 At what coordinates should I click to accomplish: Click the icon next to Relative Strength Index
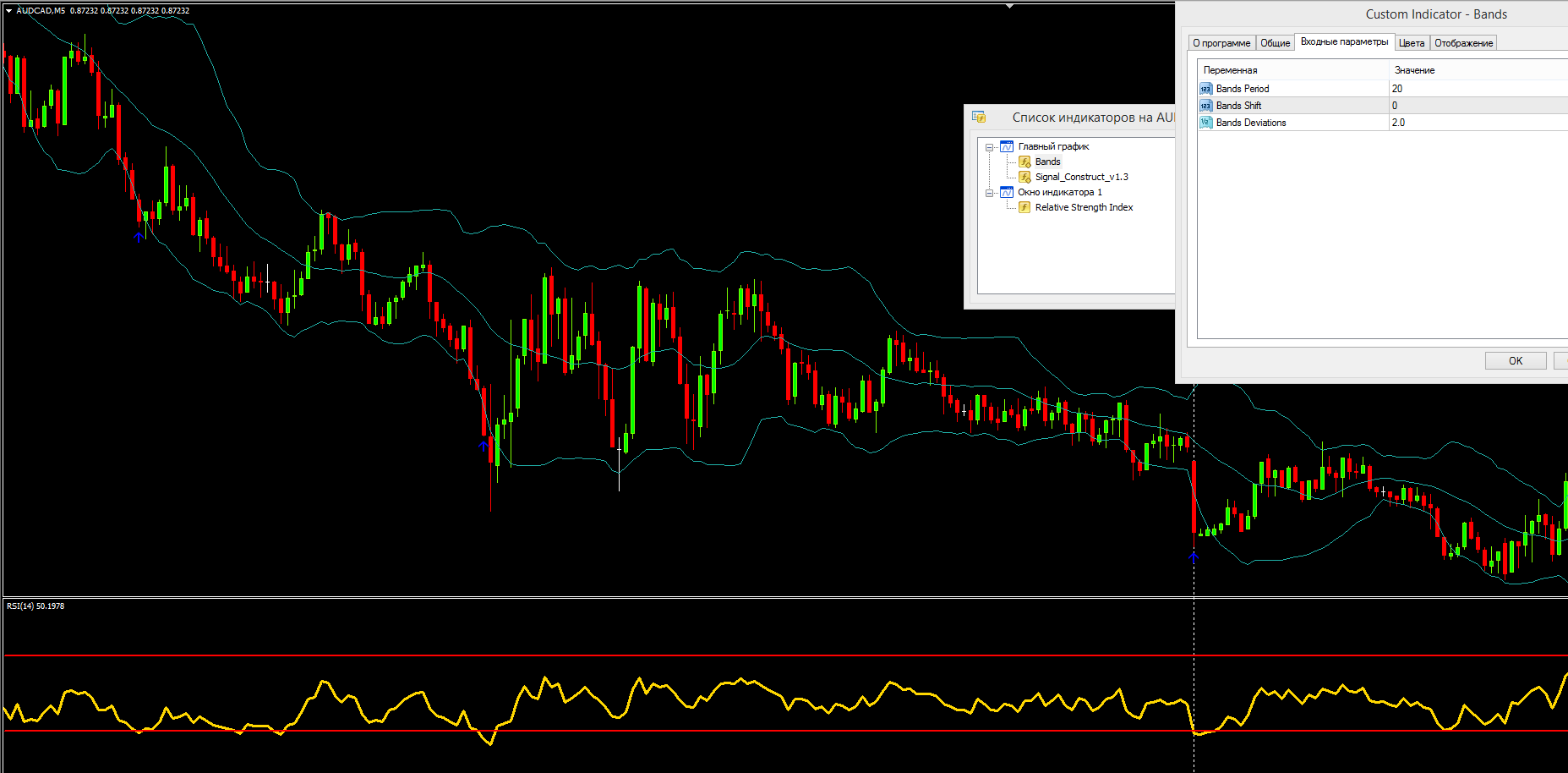point(1024,207)
